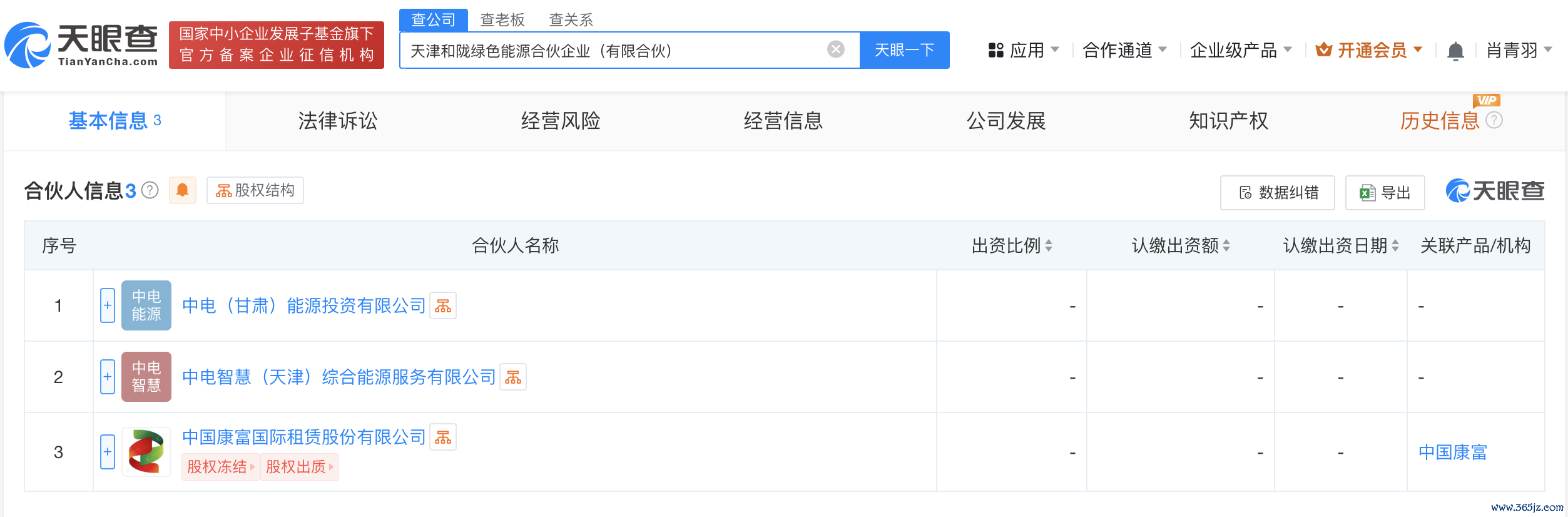The image size is (1568, 517).
Task: Sort by 认缴出资日期 column arrows
Action: [1395, 245]
